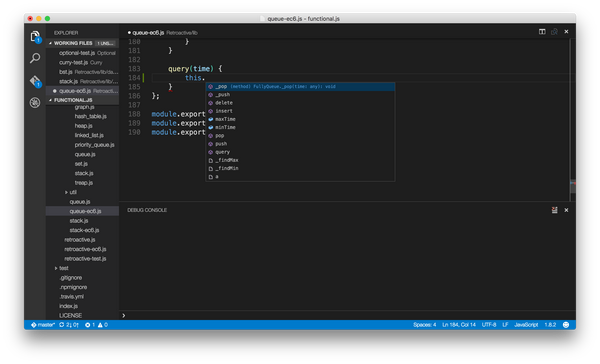Select _findMax suggestion
600x364 pixels.
300,160
